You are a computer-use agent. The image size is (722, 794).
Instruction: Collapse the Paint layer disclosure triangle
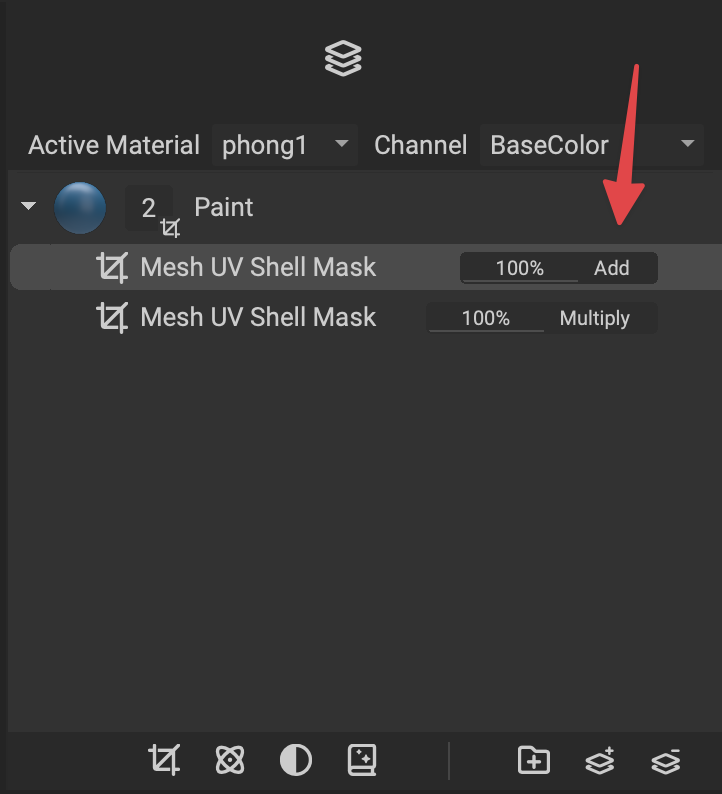28,207
